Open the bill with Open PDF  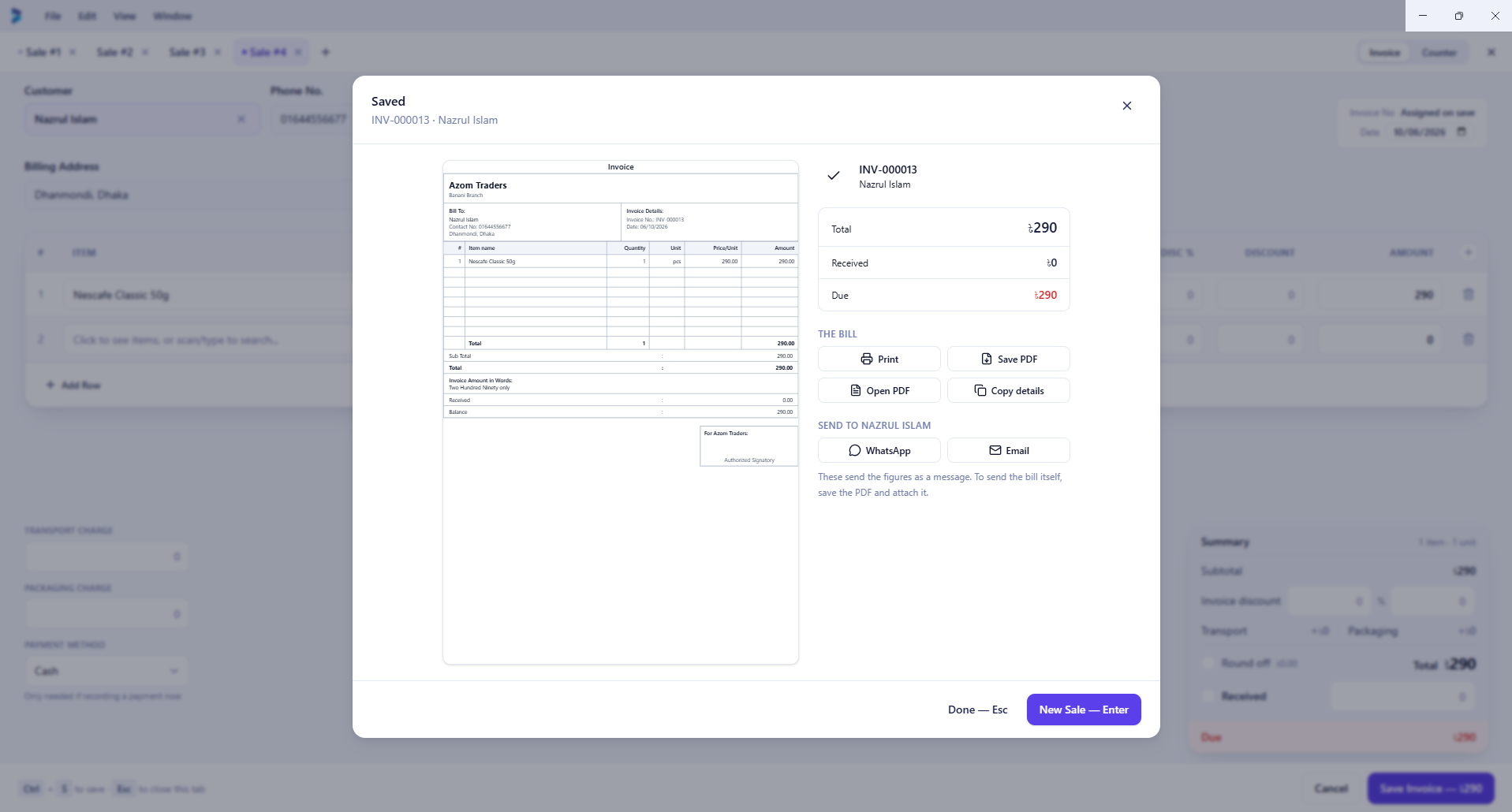(x=879, y=390)
